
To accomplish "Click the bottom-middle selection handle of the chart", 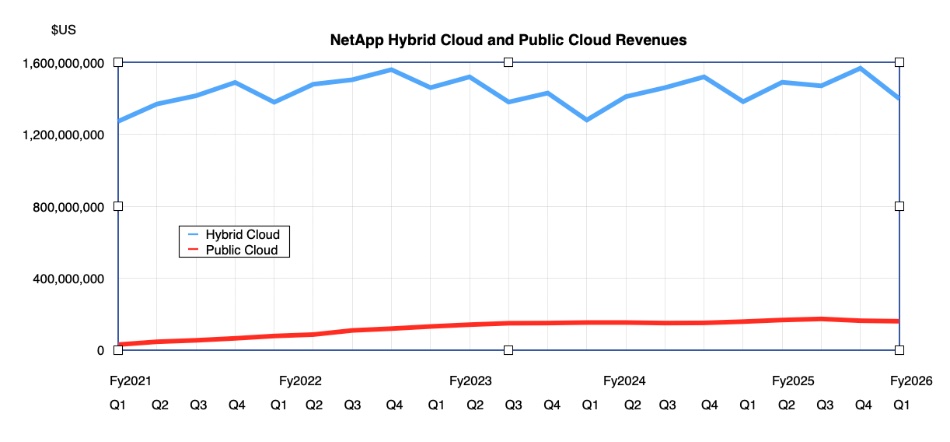I will click(x=508, y=350).
